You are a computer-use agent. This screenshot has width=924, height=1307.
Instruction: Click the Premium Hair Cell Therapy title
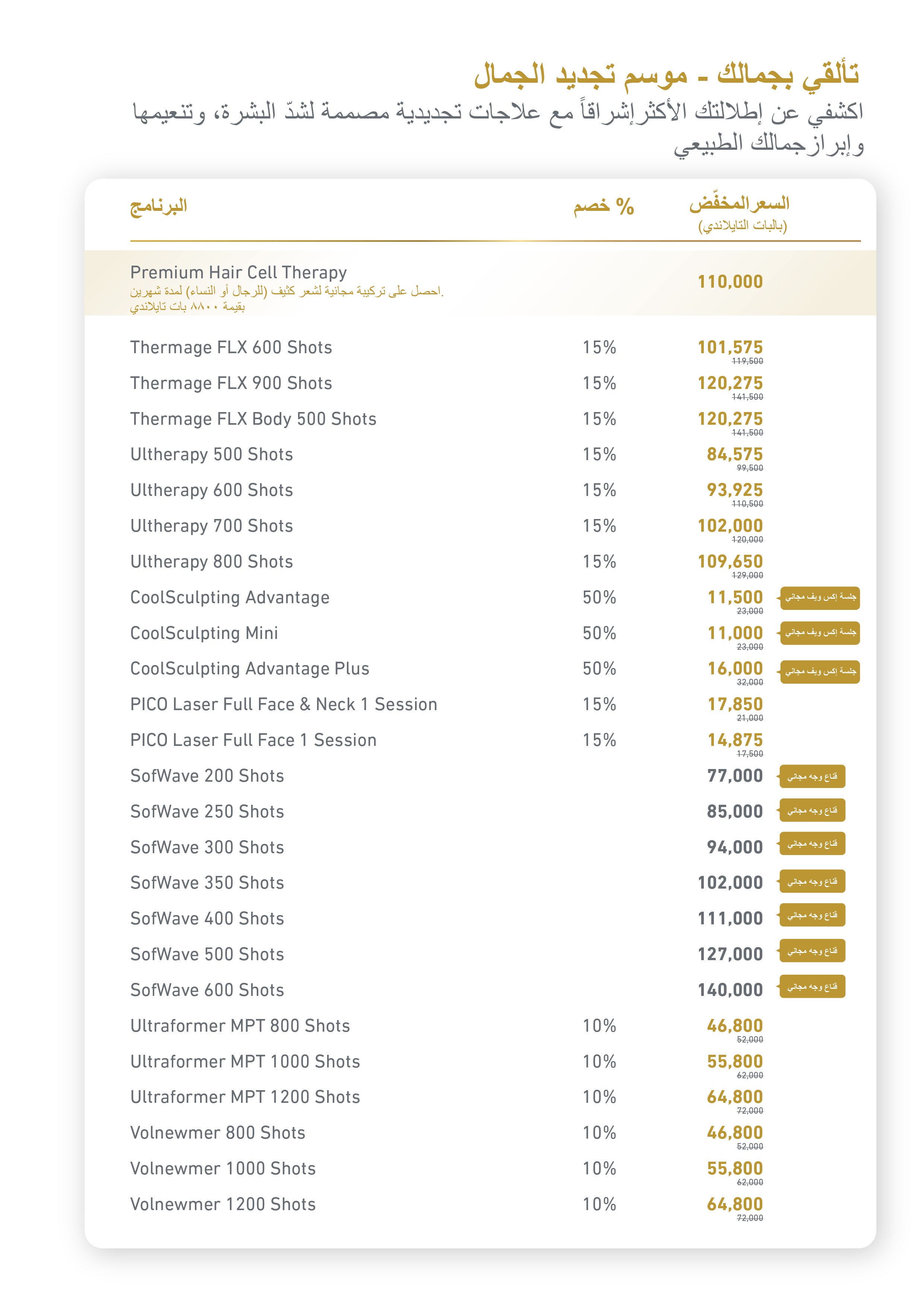238,273
